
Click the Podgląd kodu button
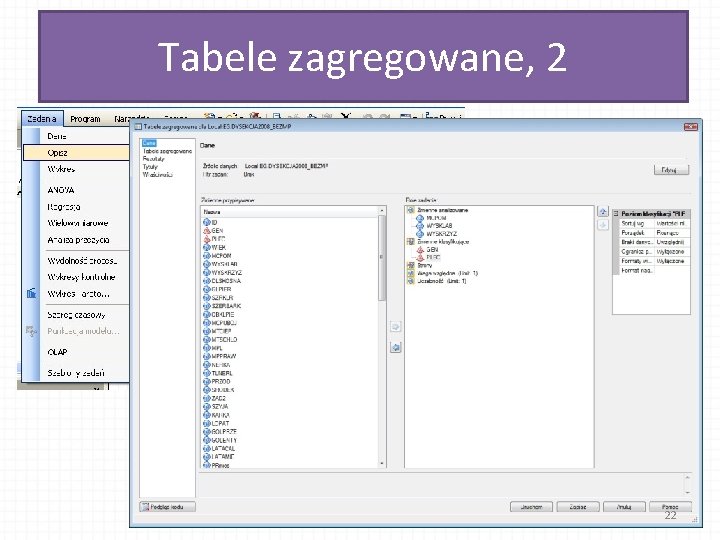167,507
